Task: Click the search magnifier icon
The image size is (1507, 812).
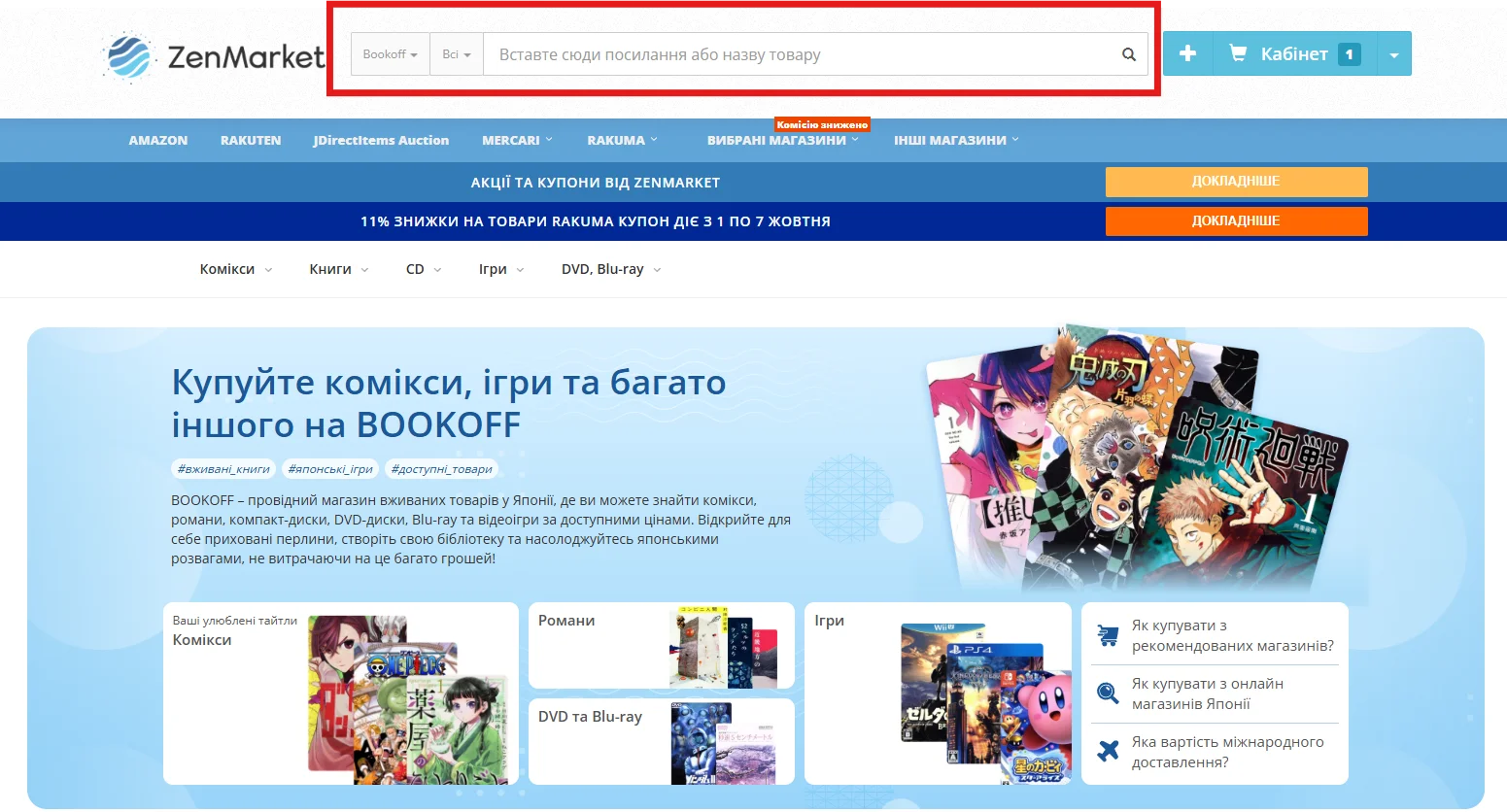Action: pyautogui.click(x=1128, y=54)
